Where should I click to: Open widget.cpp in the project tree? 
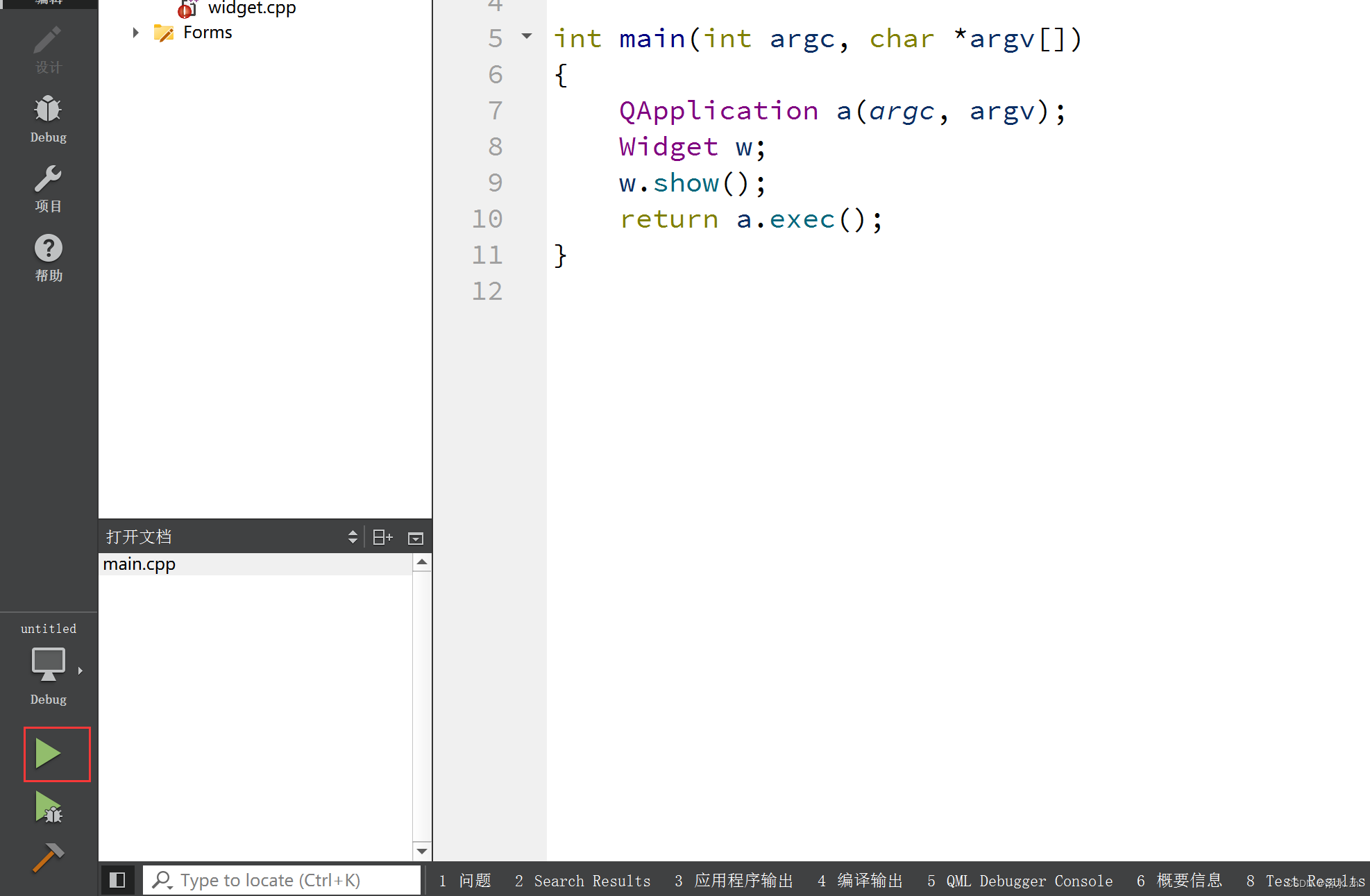251,8
